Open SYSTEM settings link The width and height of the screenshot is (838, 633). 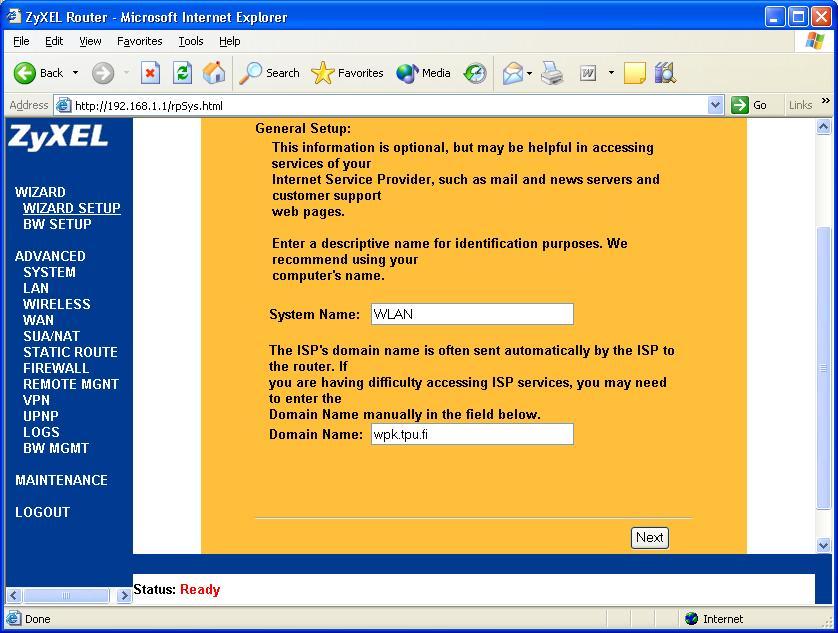[x=49, y=272]
